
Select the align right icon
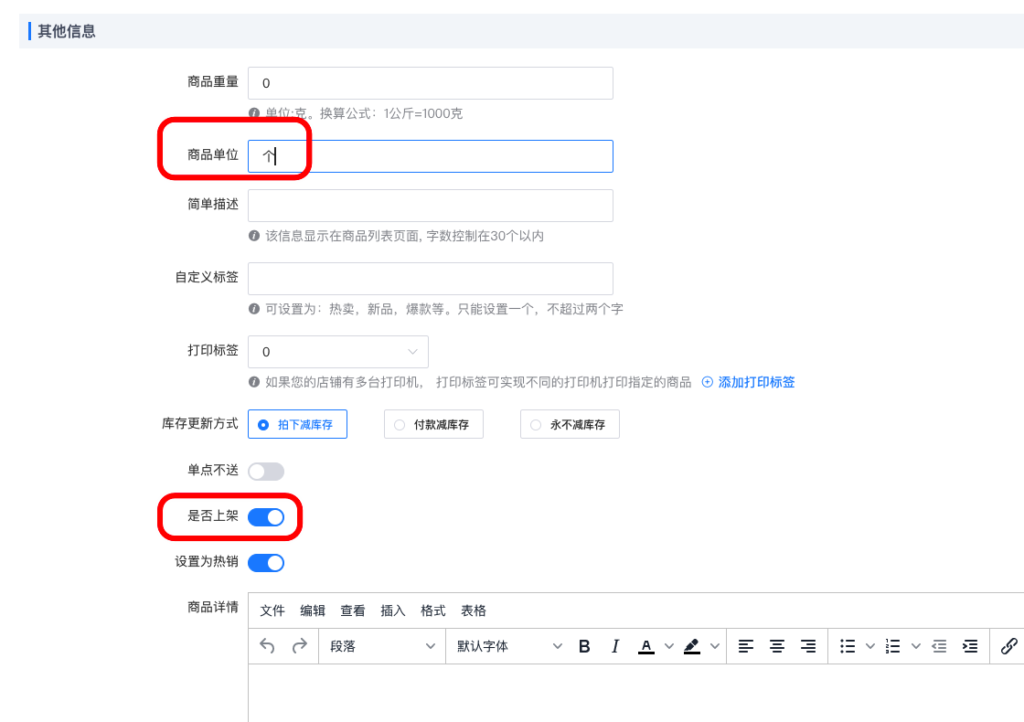click(x=809, y=645)
